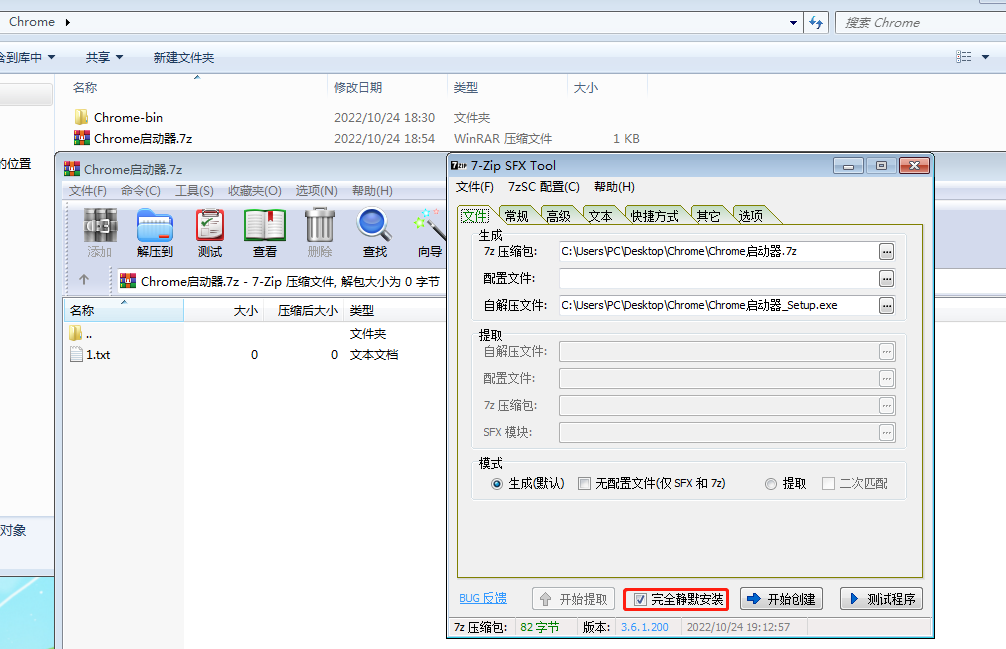Select the 1.txt file in the archive
Viewport: 1006px width, 649px height.
coord(97,354)
